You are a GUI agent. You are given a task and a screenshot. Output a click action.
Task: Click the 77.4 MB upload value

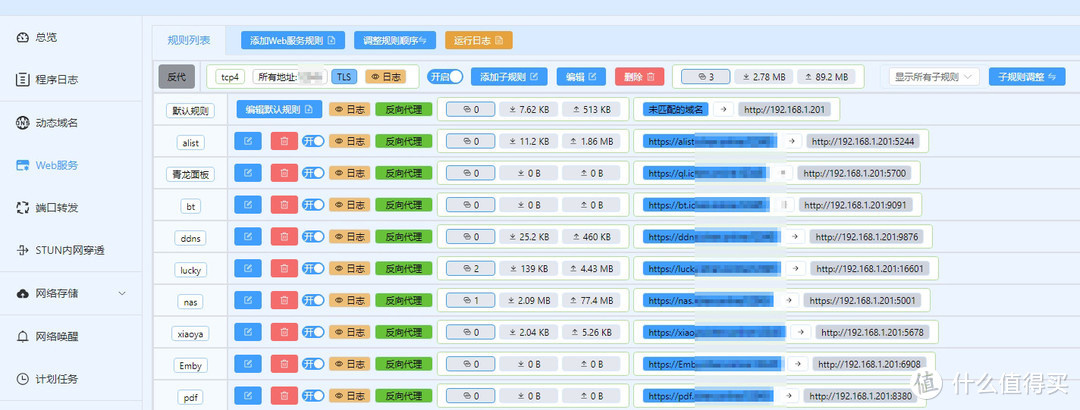click(592, 300)
